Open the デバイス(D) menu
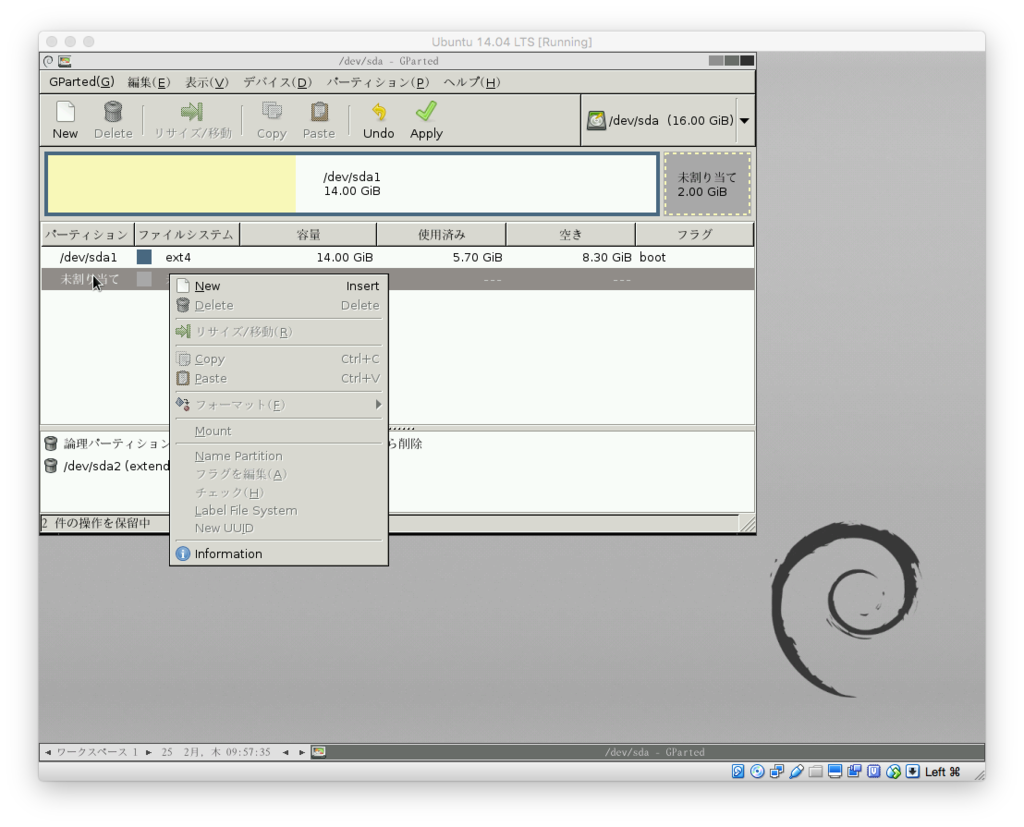 pos(278,82)
